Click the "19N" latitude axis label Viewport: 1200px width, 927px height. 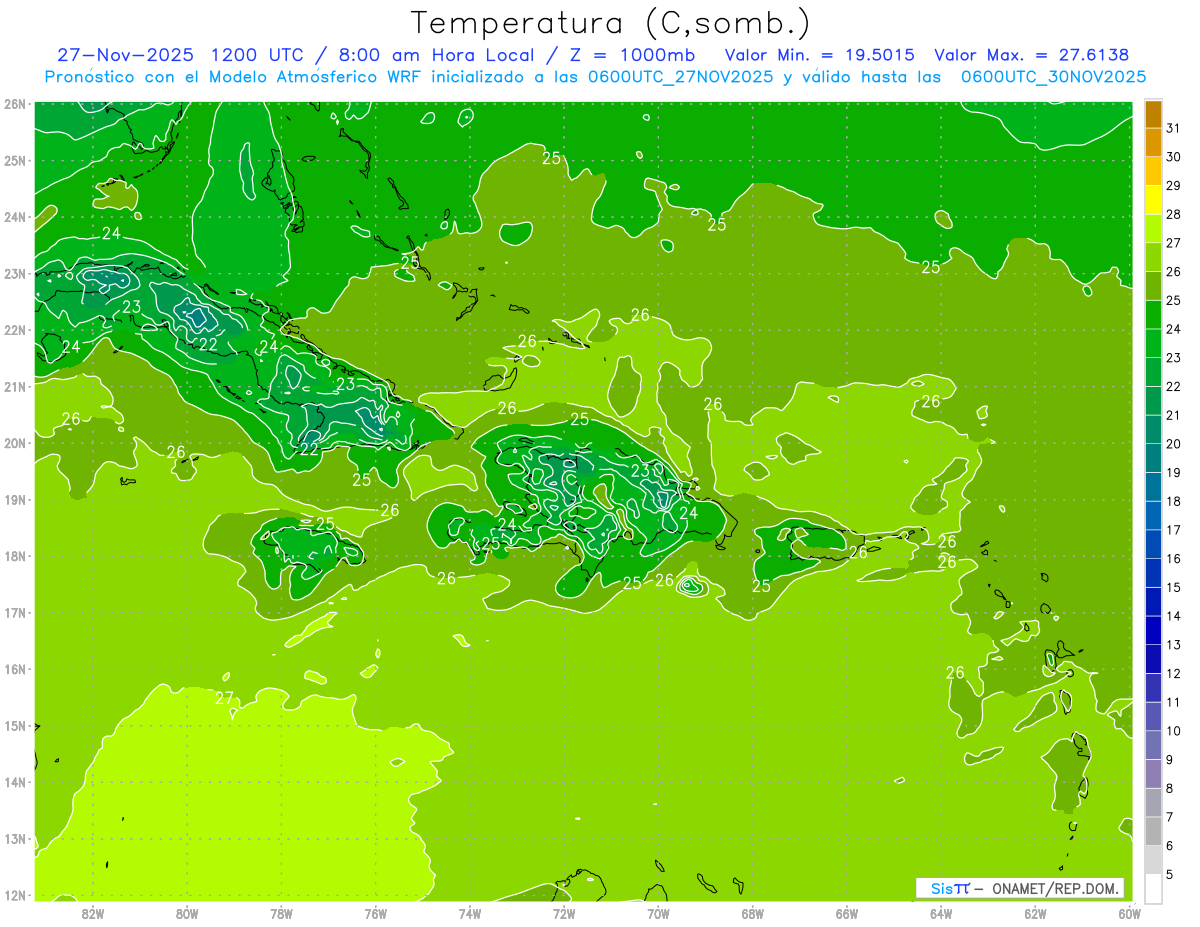coord(14,499)
